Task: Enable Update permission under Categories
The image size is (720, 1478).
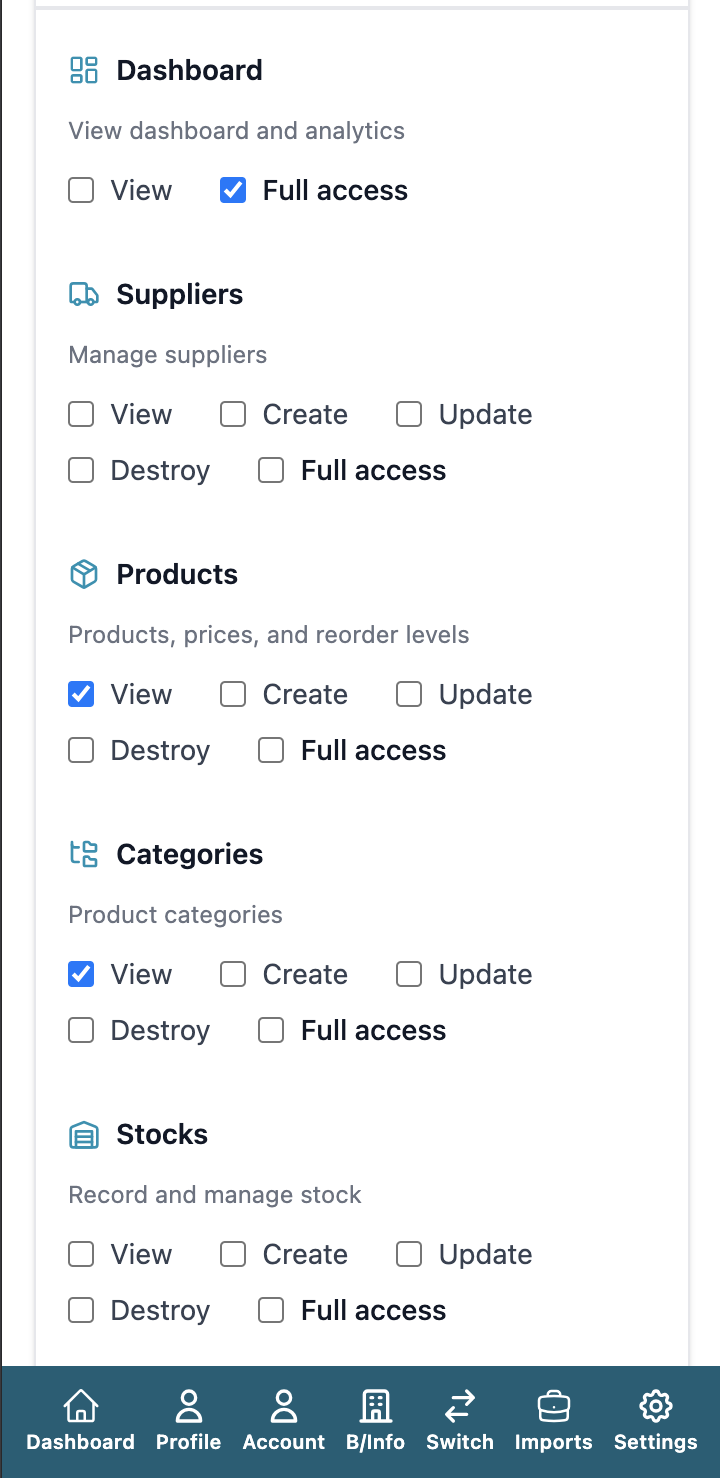Action: pyautogui.click(x=408, y=974)
